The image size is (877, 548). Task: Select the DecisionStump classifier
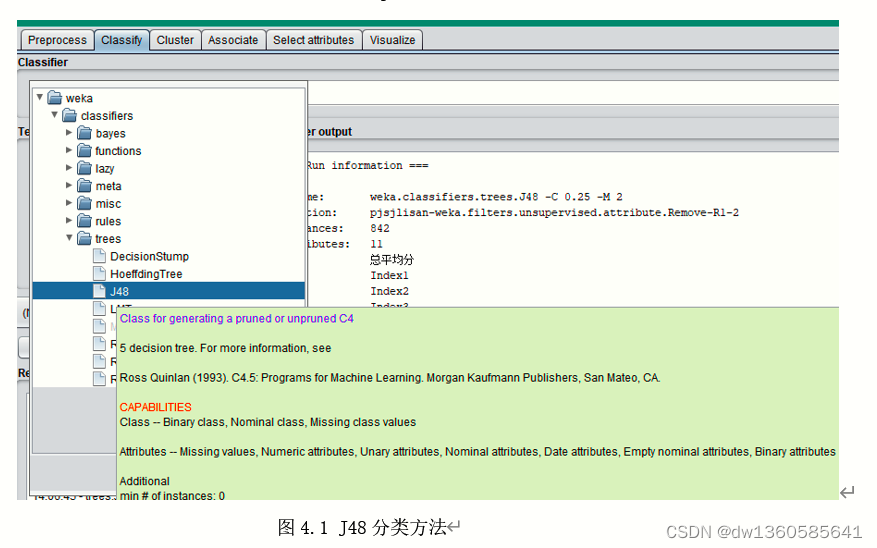pyautogui.click(x=149, y=257)
